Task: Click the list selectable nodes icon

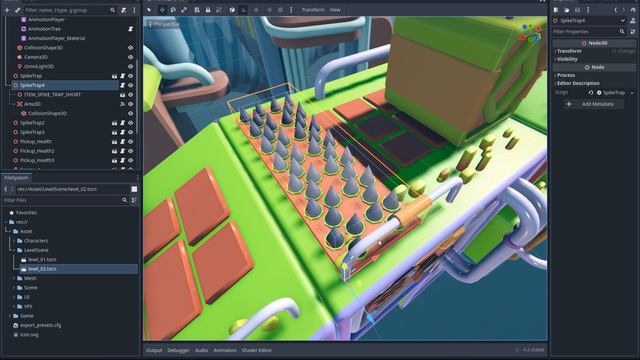Action: coord(197,10)
